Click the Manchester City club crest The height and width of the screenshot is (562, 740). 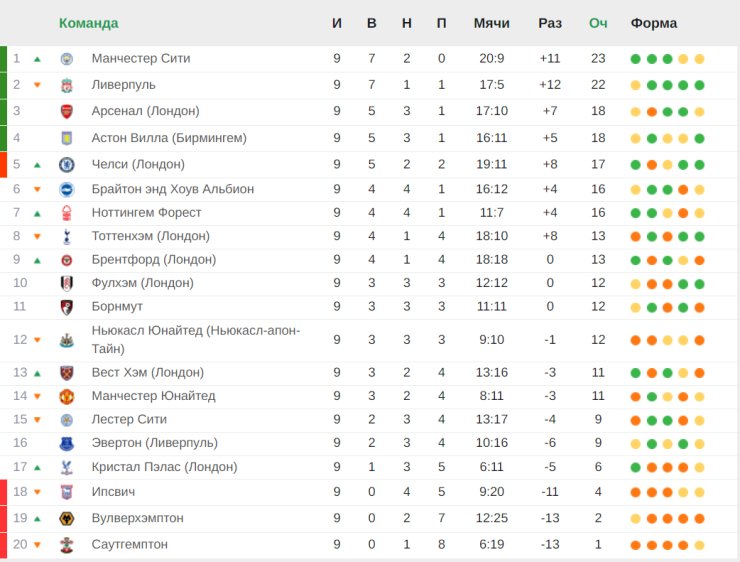(67, 59)
